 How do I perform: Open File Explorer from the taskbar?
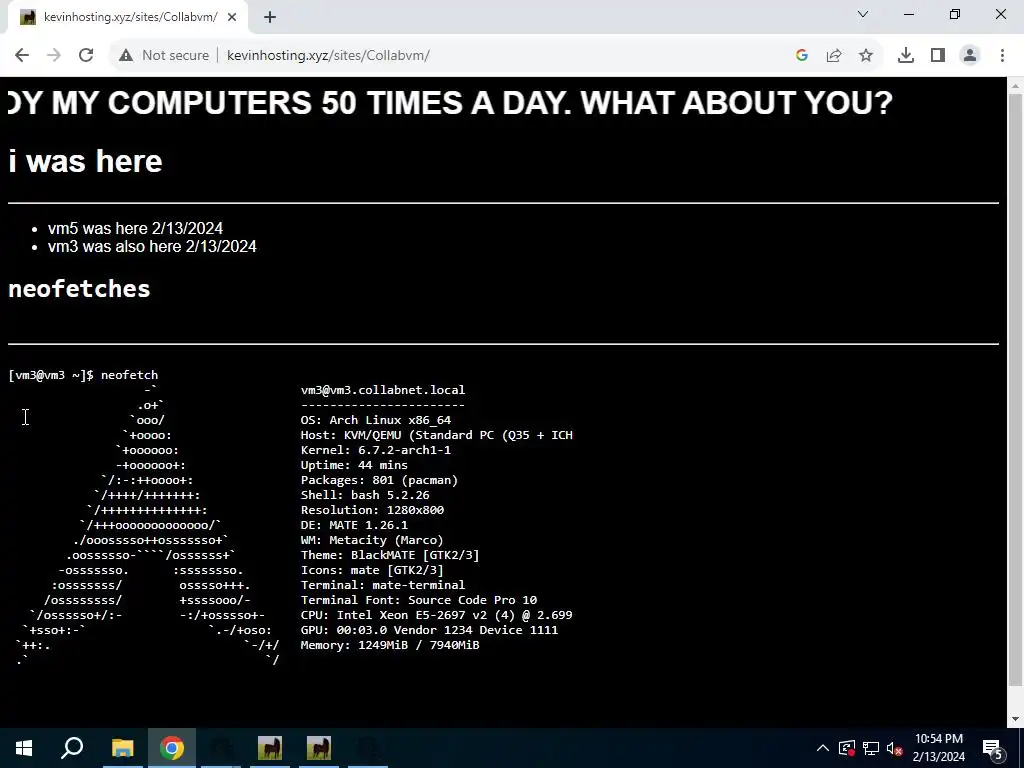point(122,748)
